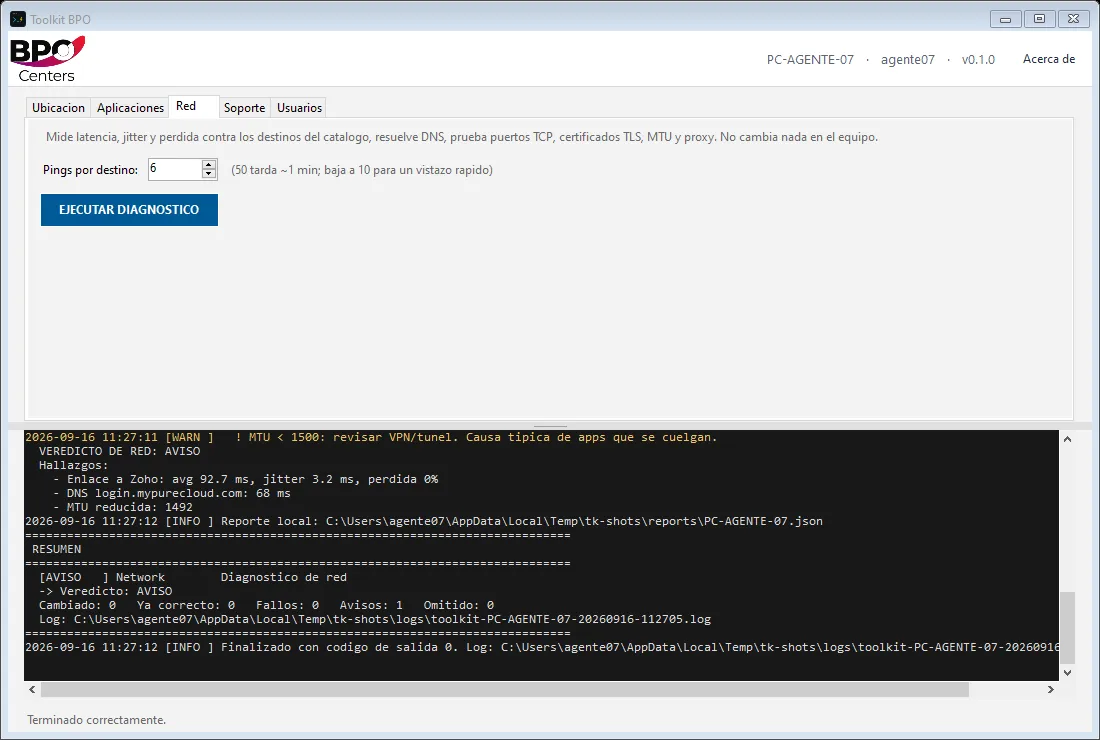Click the log's horizontal scroll left arrow
This screenshot has height=740, width=1100.
[x=32, y=689]
